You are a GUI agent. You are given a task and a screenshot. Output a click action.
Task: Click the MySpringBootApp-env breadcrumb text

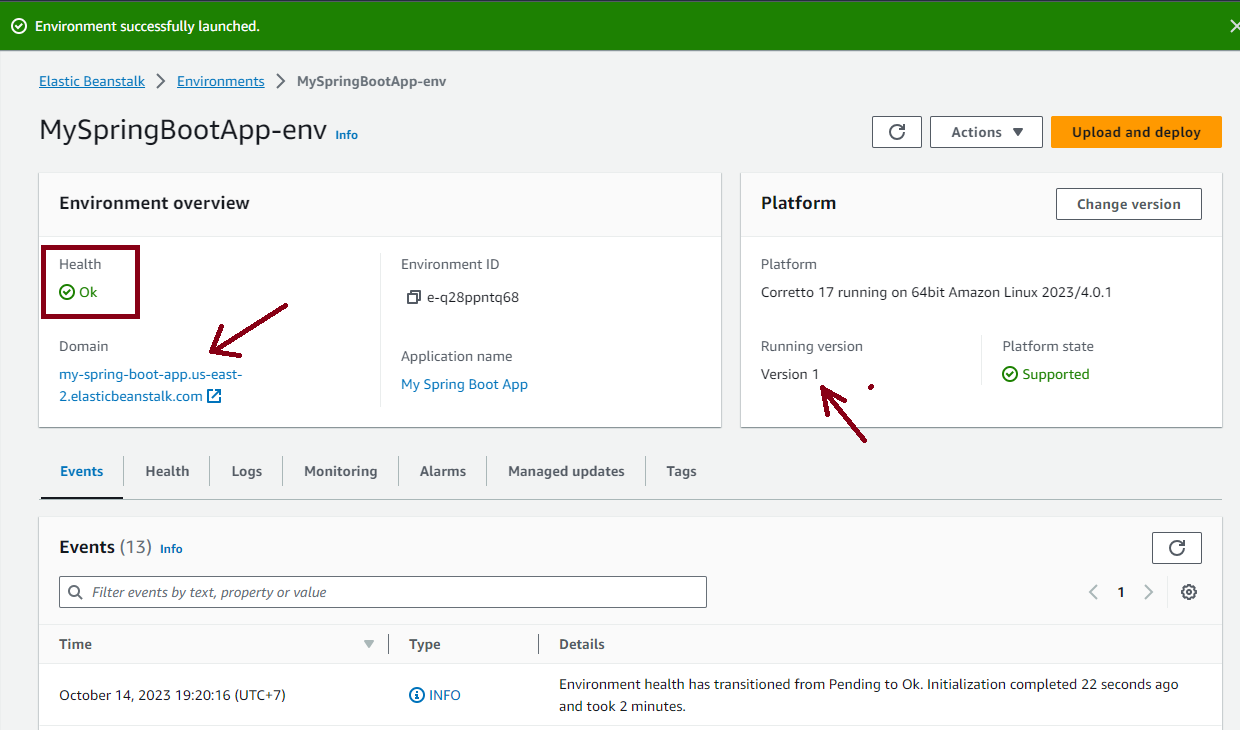[372, 81]
